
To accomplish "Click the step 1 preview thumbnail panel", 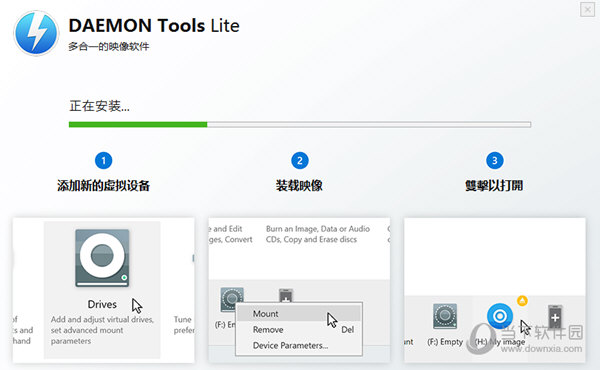I will click(x=103, y=290).
